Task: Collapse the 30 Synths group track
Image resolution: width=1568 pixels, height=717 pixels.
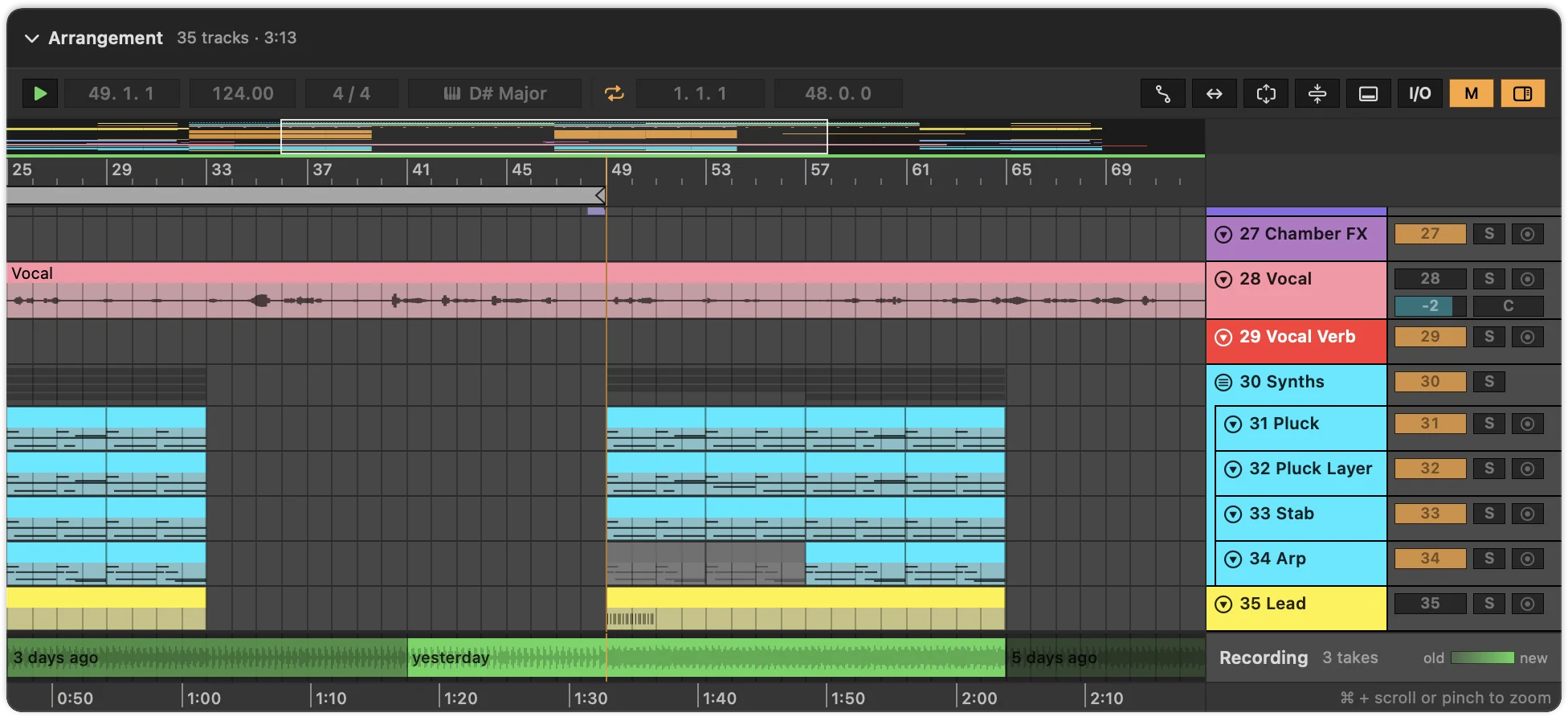Action: click(x=1223, y=382)
